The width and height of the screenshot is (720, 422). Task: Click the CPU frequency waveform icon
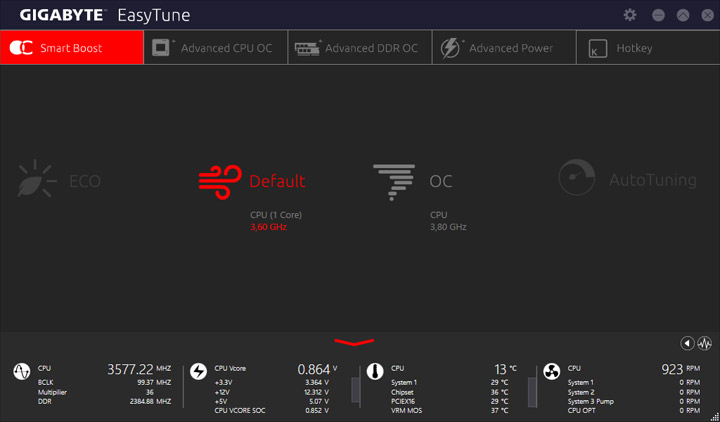[22, 371]
